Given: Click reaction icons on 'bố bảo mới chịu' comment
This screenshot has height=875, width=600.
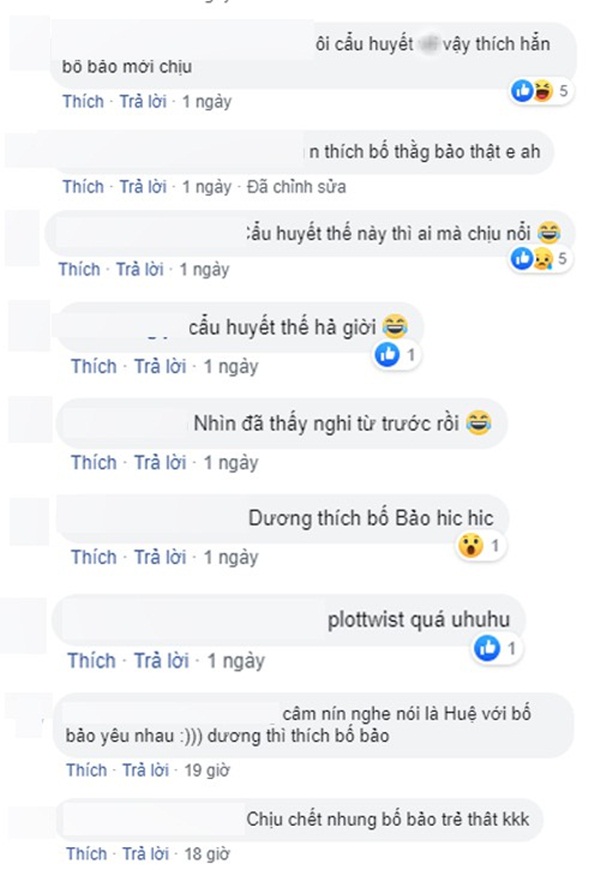Looking at the screenshot, I should pyautogui.click(x=534, y=91).
